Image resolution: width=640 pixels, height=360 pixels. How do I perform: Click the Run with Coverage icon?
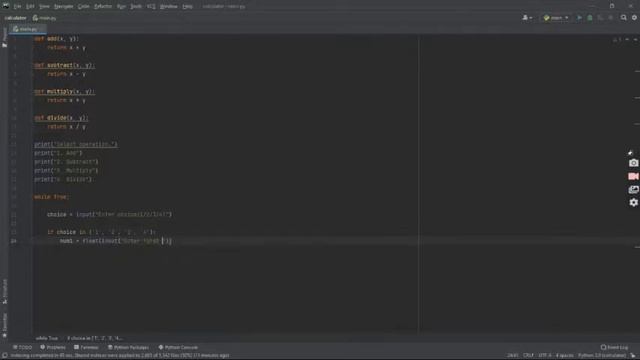600,18
